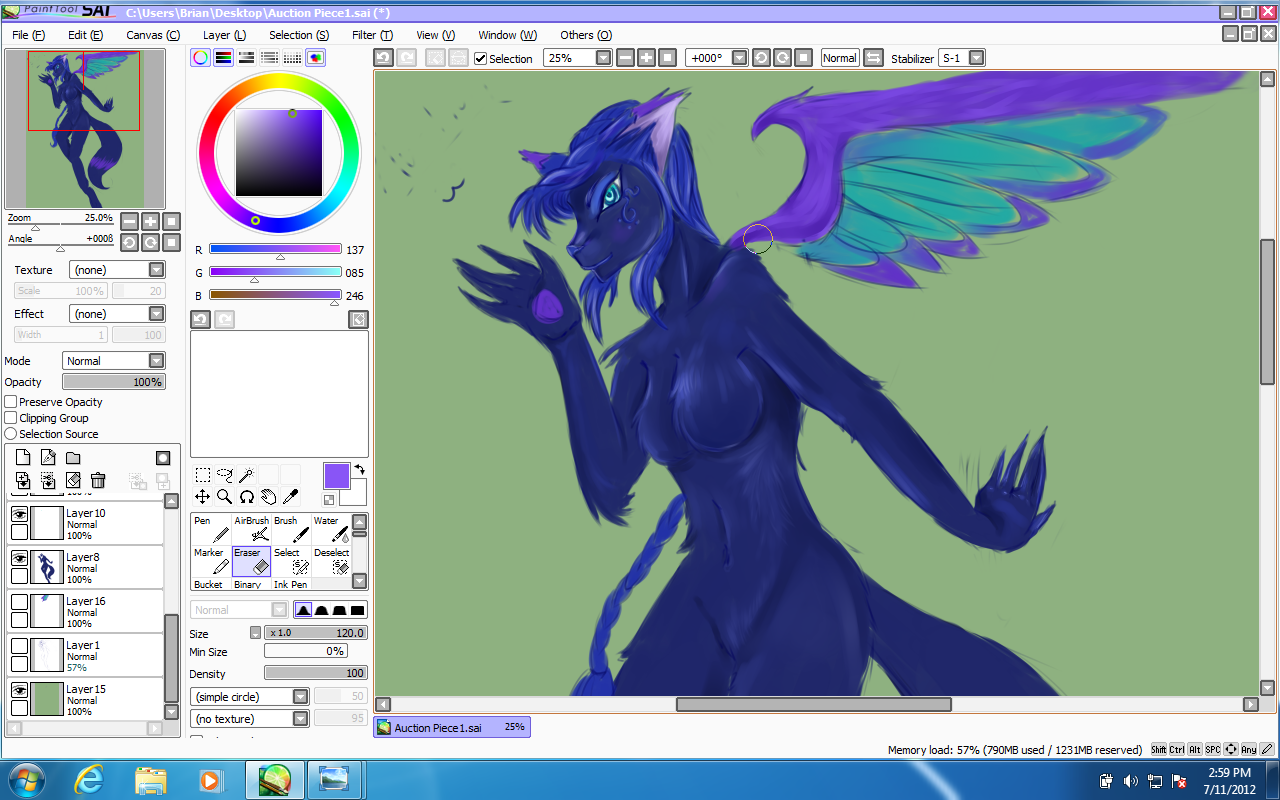The image size is (1280, 800).
Task: Enable Preserve Opacity checkbox
Action: pos(11,402)
